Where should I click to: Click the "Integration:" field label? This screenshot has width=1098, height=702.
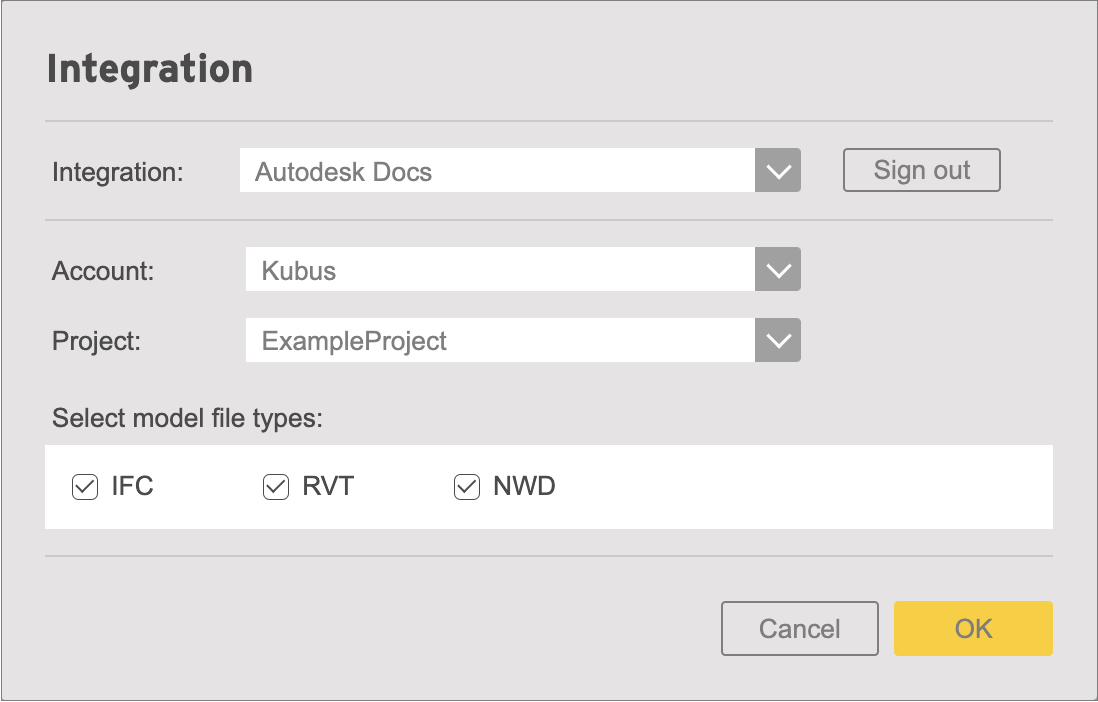(118, 172)
